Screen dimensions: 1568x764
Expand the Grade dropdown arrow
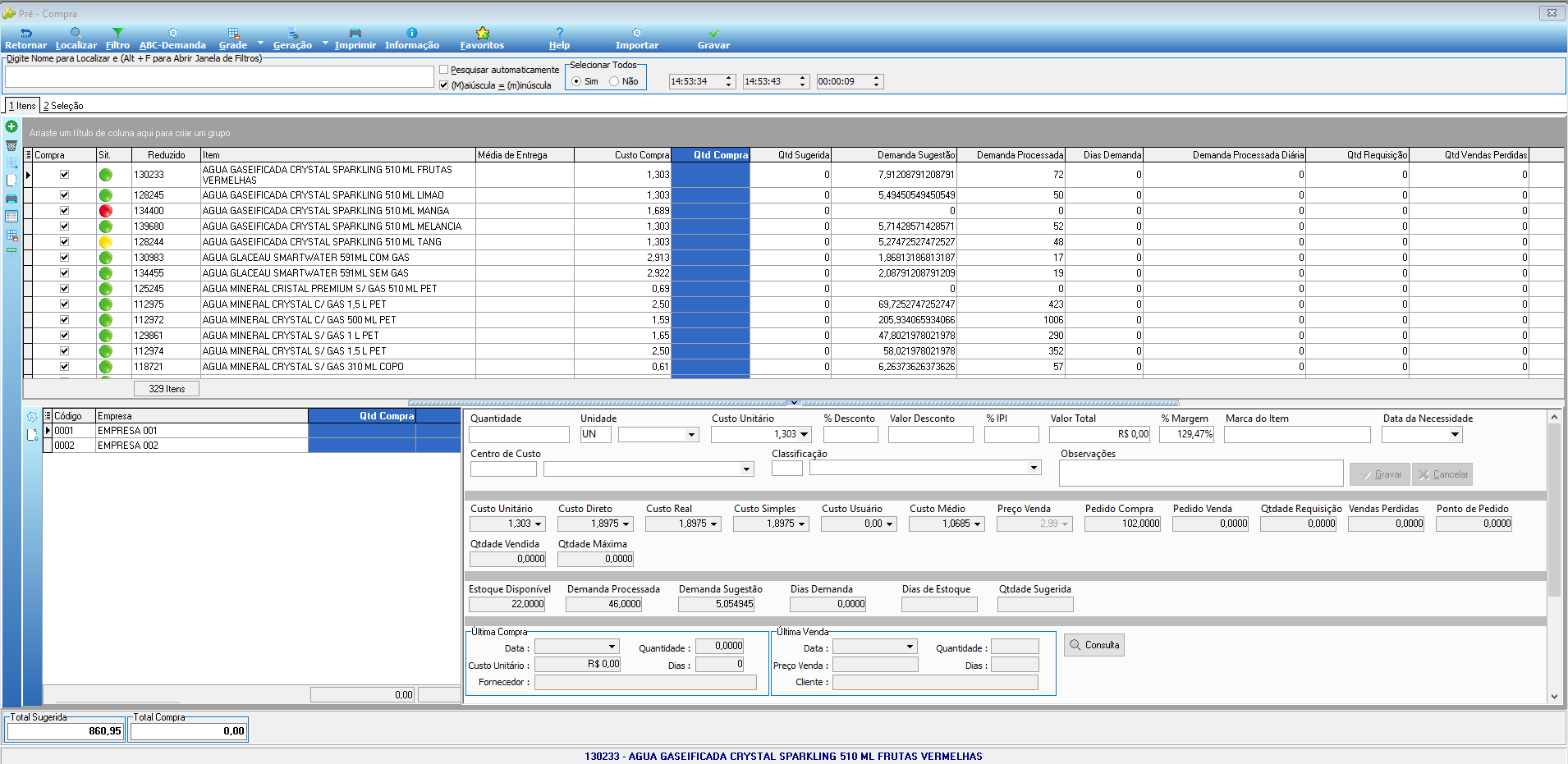pos(261,43)
